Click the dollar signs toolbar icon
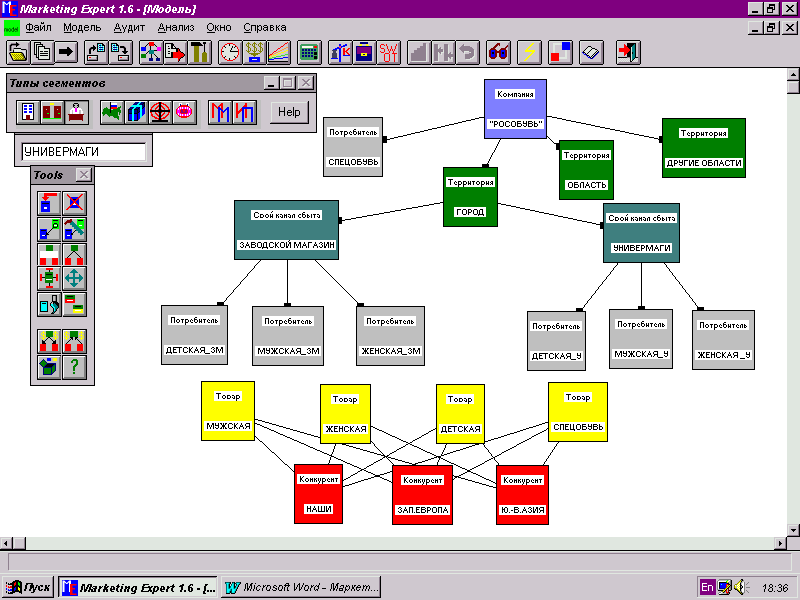 pos(254,53)
